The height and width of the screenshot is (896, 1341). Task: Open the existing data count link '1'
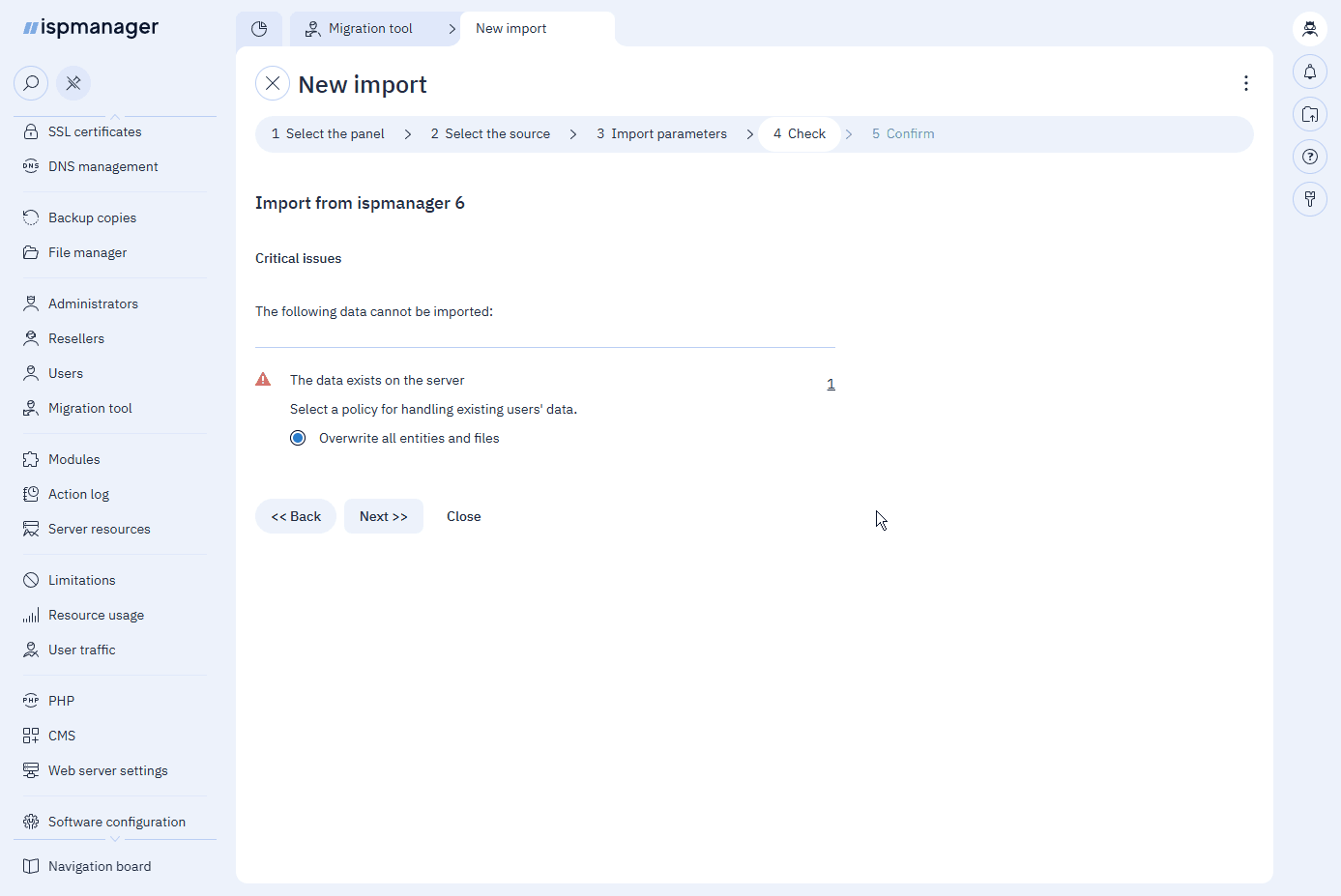point(831,384)
